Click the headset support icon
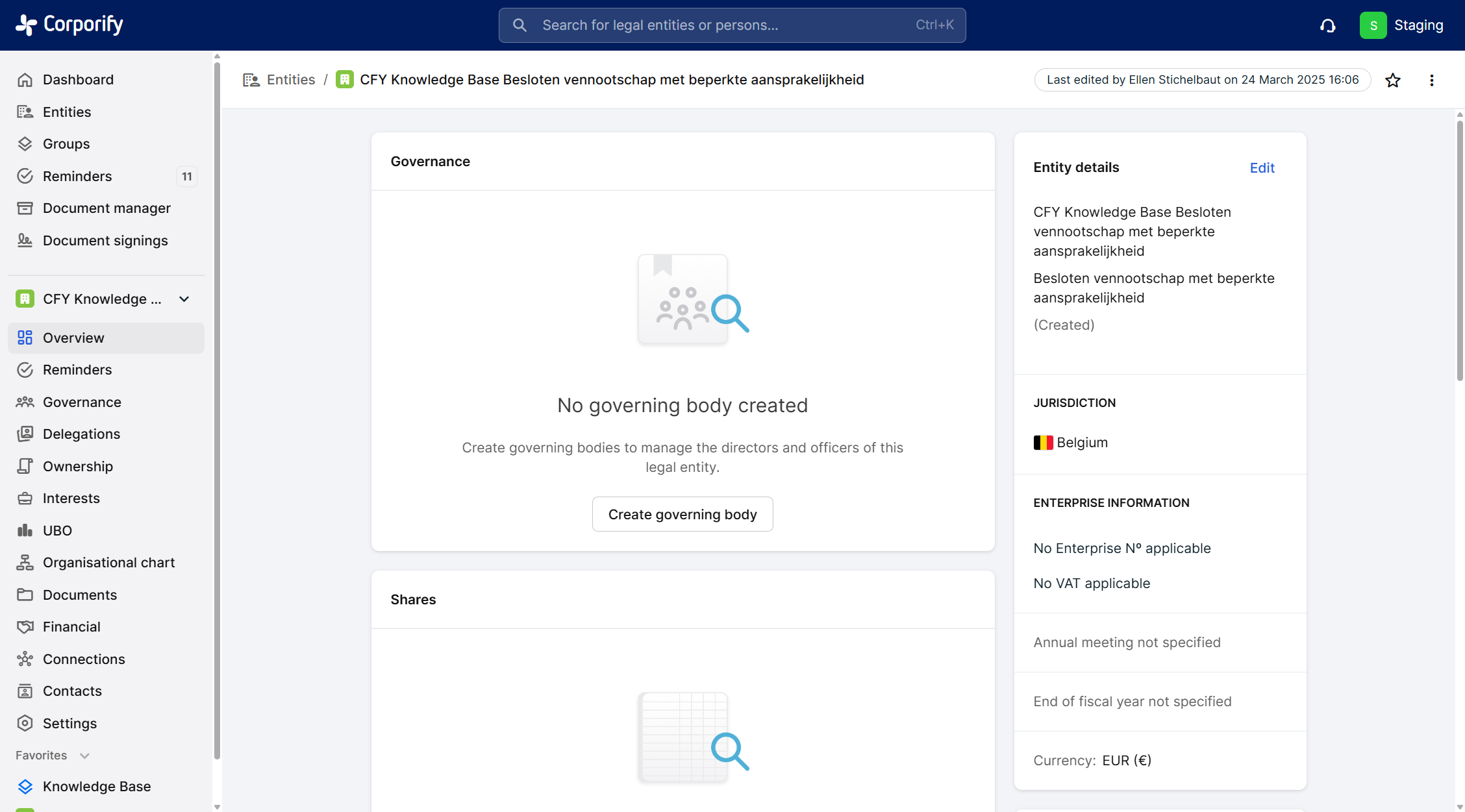Image resolution: width=1465 pixels, height=812 pixels. tap(1327, 25)
